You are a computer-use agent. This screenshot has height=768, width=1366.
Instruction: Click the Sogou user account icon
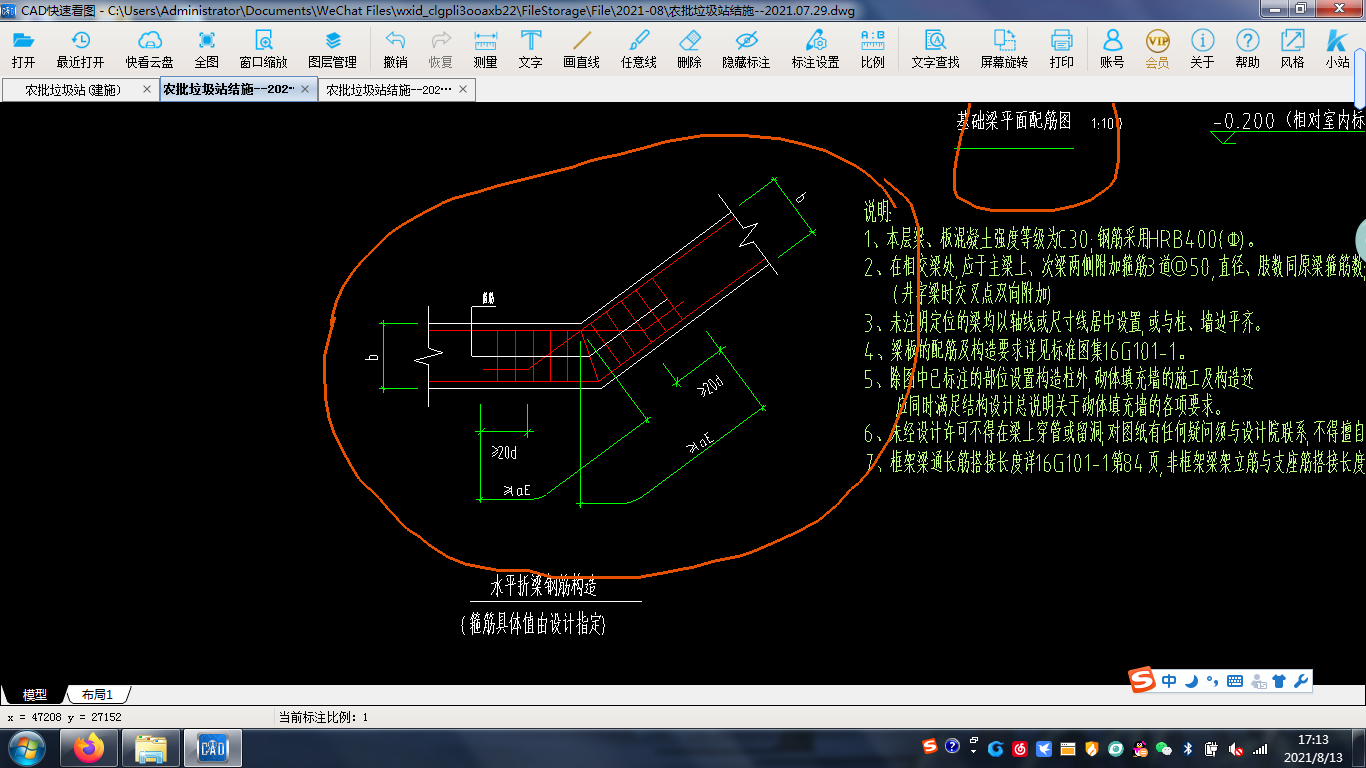(x=1257, y=681)
